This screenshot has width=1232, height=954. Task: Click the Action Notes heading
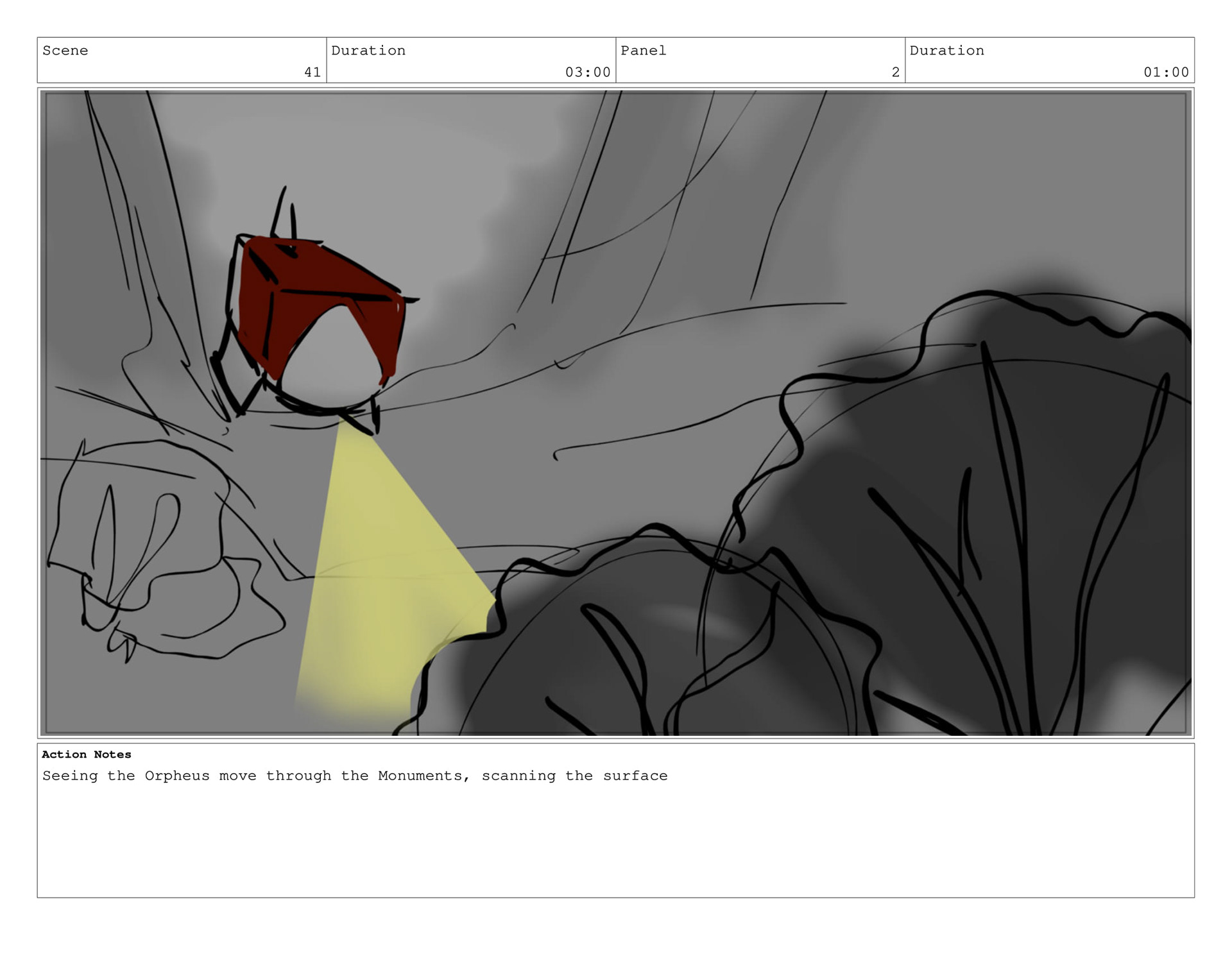pyautogui.click(x=87, y=754)
